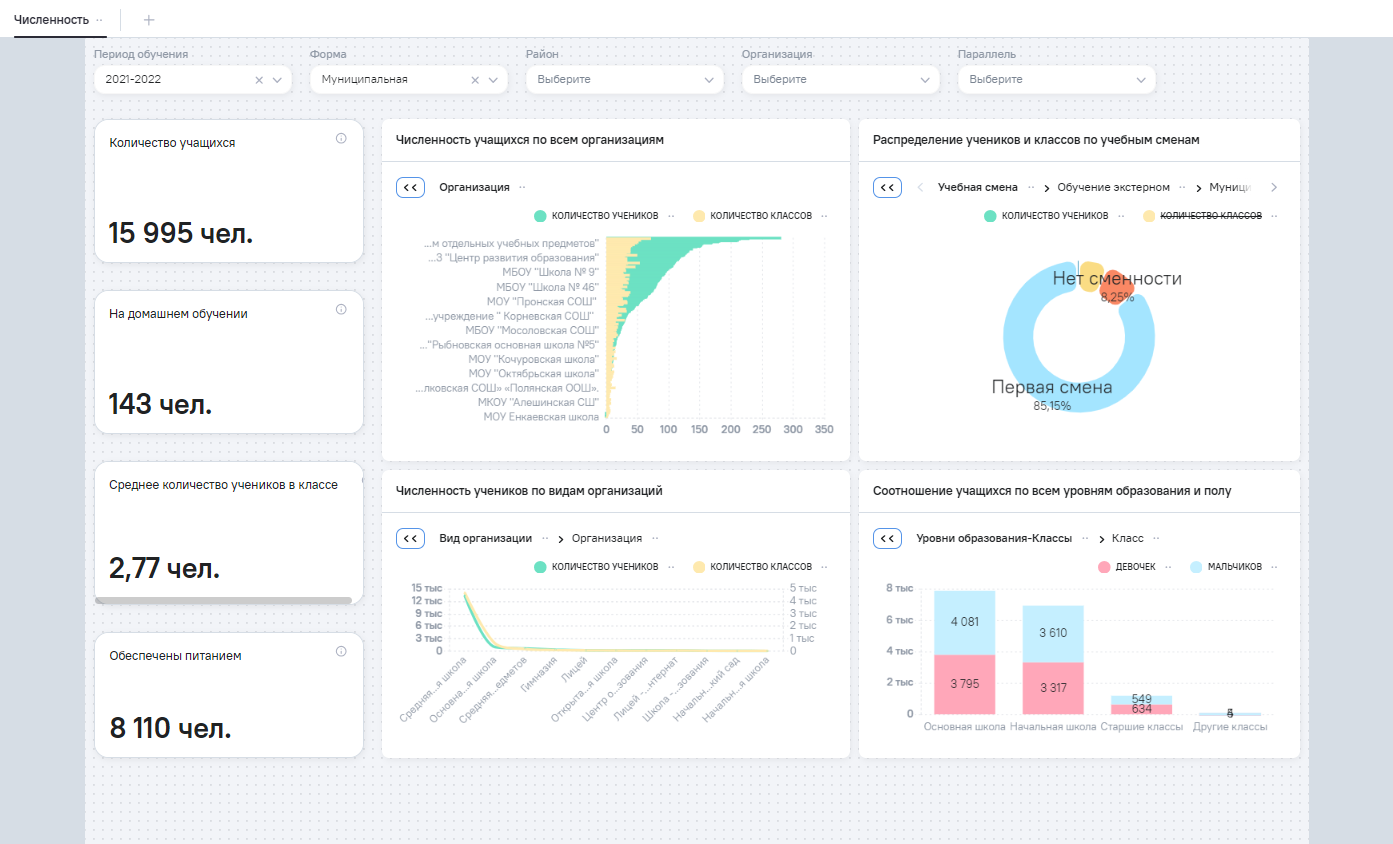The image size is (1393, 844).
Task: Click Организация breadcrumb in видам организаций chart
Action: click(x=606, y=538)
